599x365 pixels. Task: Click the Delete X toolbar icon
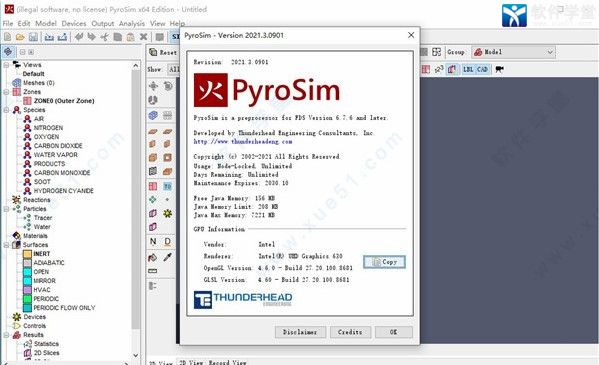click(144, 37)
